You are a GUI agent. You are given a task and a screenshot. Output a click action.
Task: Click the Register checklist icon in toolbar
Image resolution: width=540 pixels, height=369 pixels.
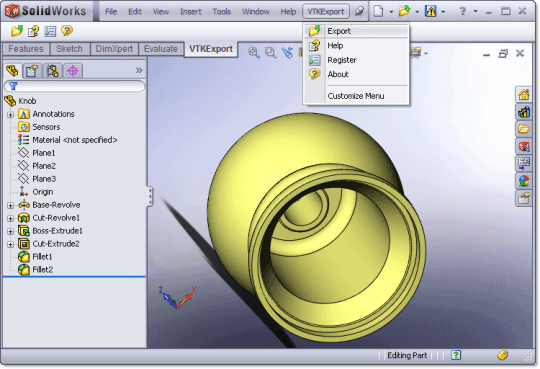[x=50, y=31]
